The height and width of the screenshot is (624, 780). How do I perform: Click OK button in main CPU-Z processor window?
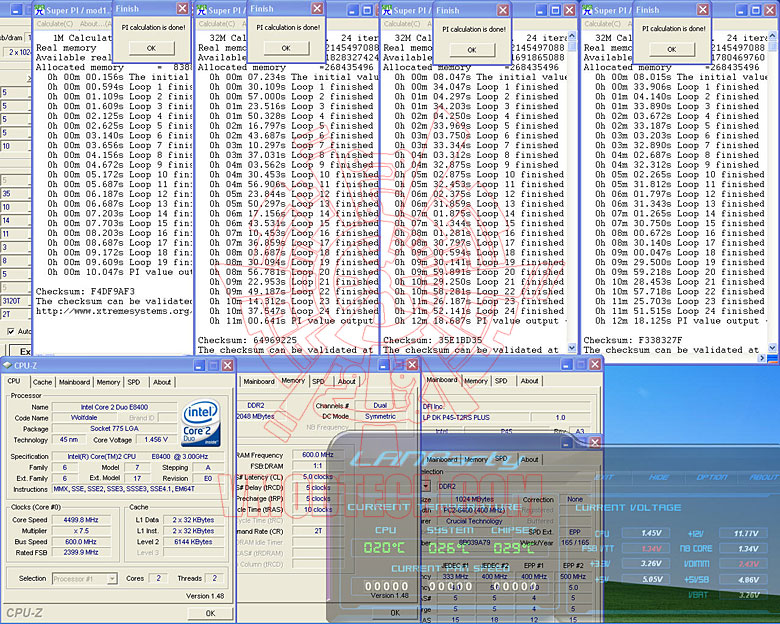coord(210,613)
